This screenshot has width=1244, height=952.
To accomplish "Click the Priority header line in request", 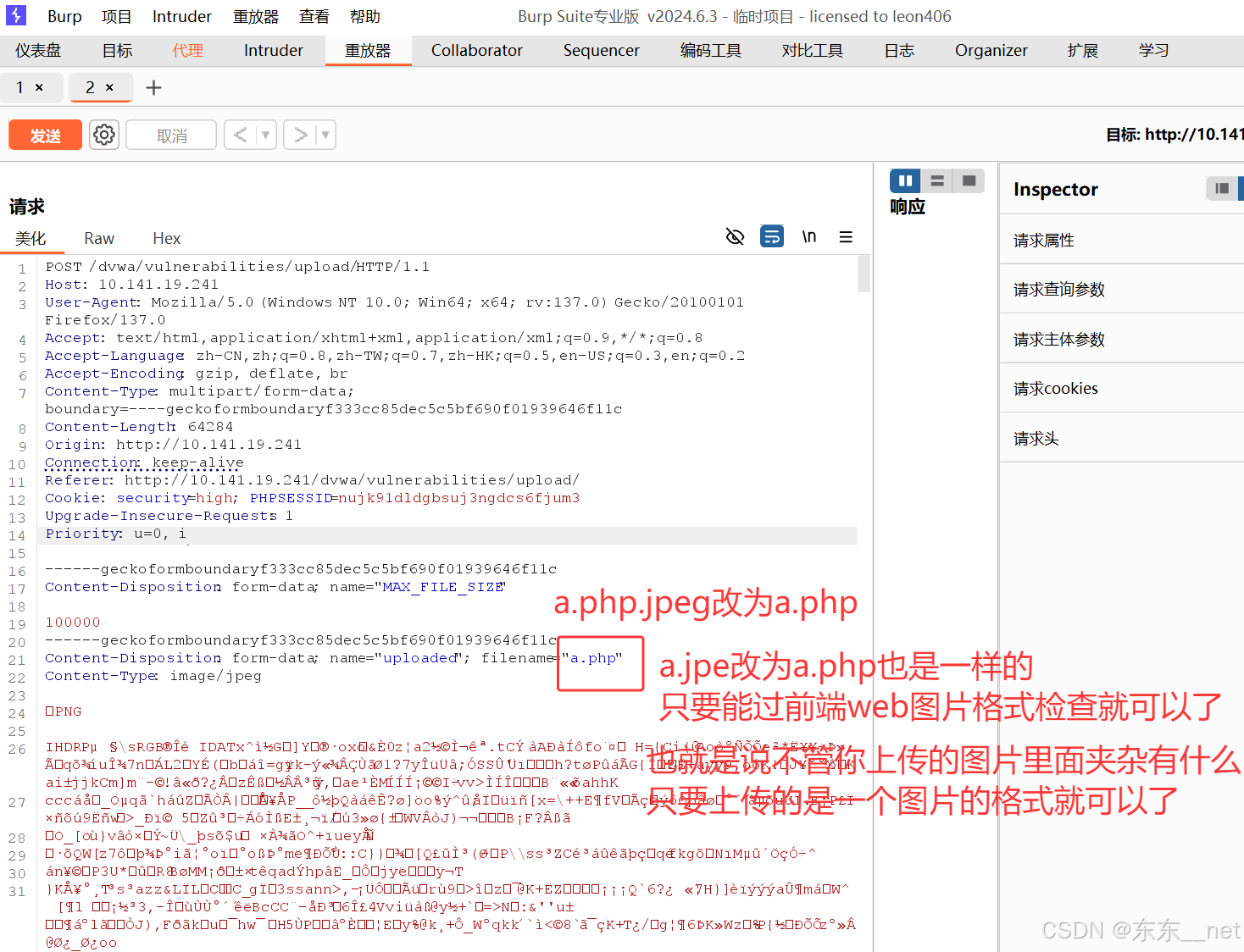I will (x=115, y=534).
